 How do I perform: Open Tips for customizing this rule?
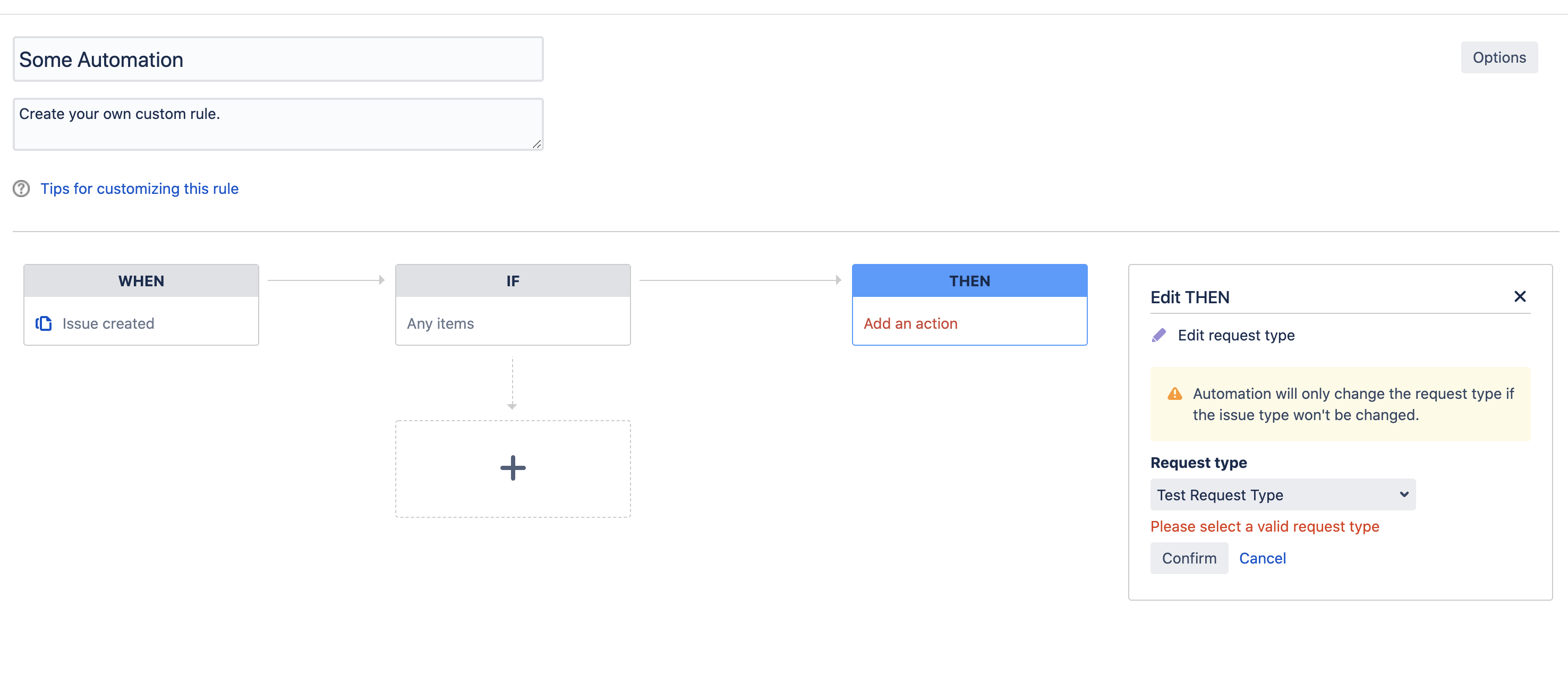click(139, 189)
